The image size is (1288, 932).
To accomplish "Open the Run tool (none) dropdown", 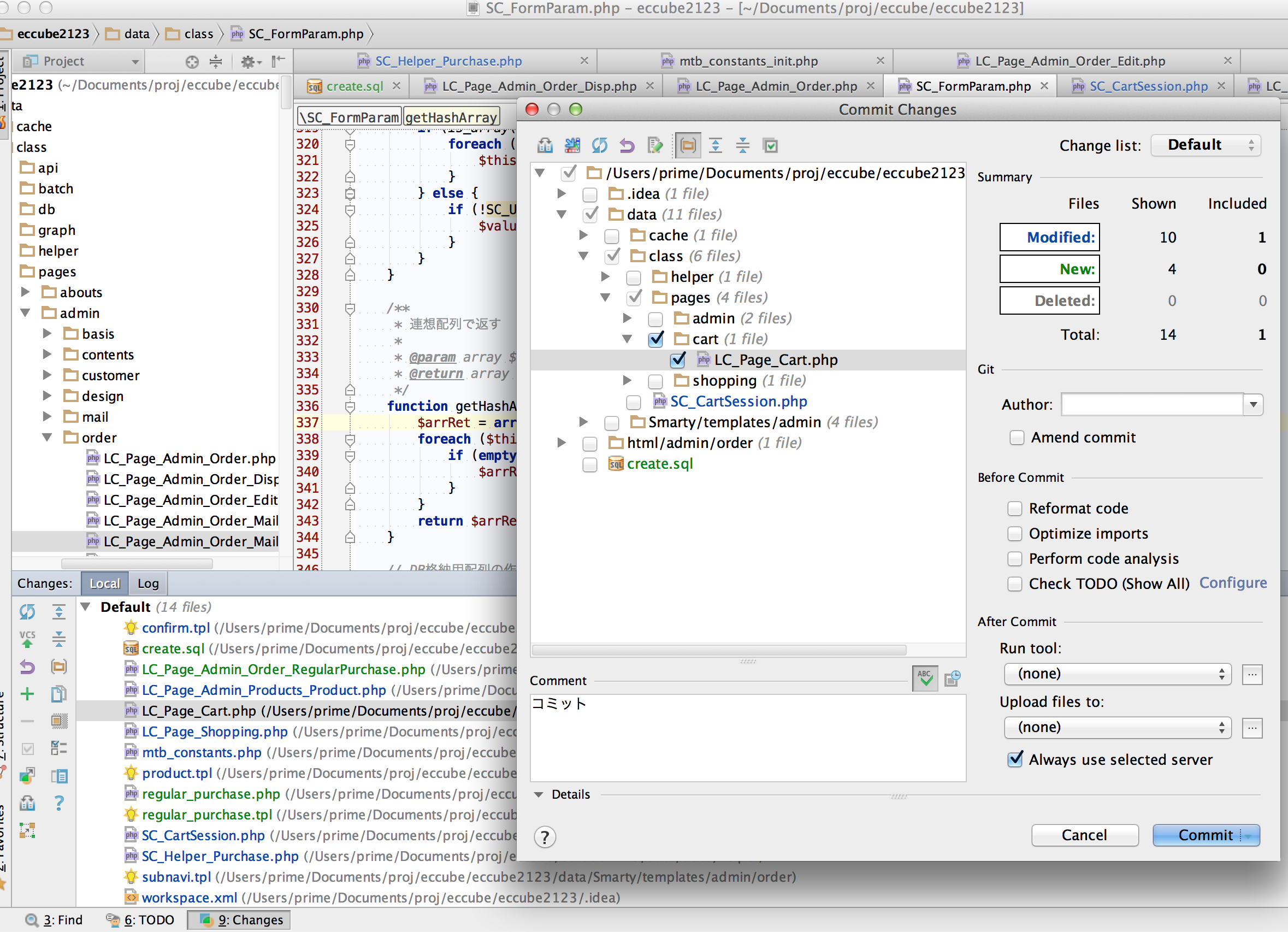I will [x=1117, y=674].
